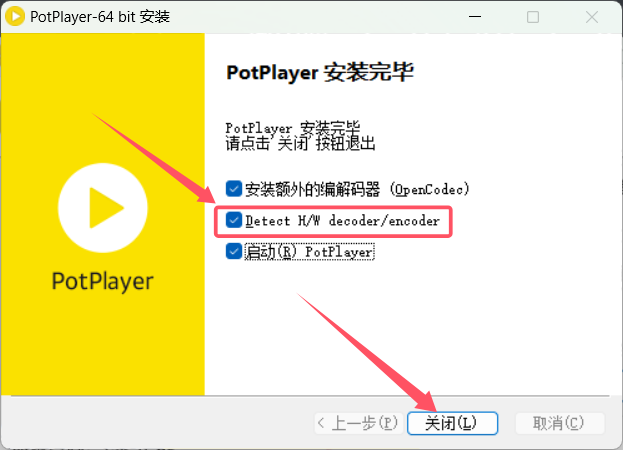This screenshot has width=623, height=450.
Task: Click the PotPlayer label under the logo
Action: click(103, 281)
